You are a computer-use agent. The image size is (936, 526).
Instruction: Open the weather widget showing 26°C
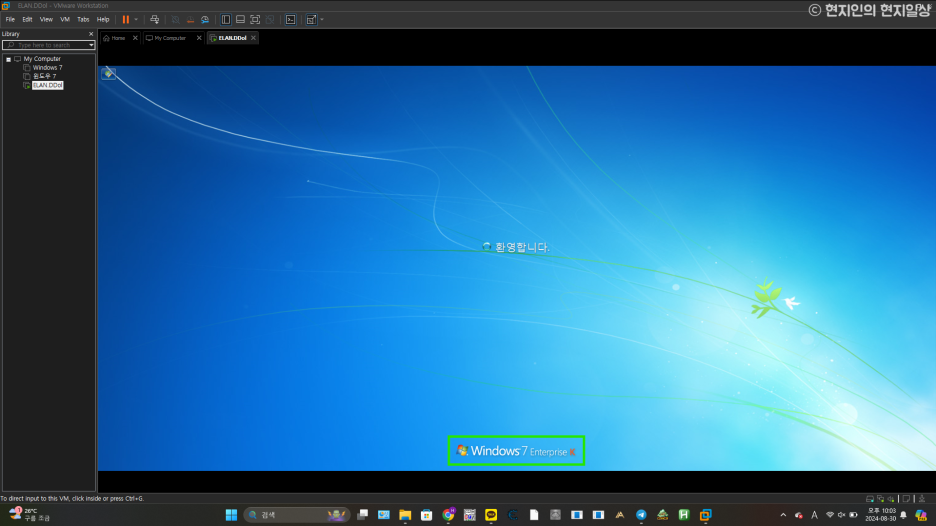(x=30, y=515)
